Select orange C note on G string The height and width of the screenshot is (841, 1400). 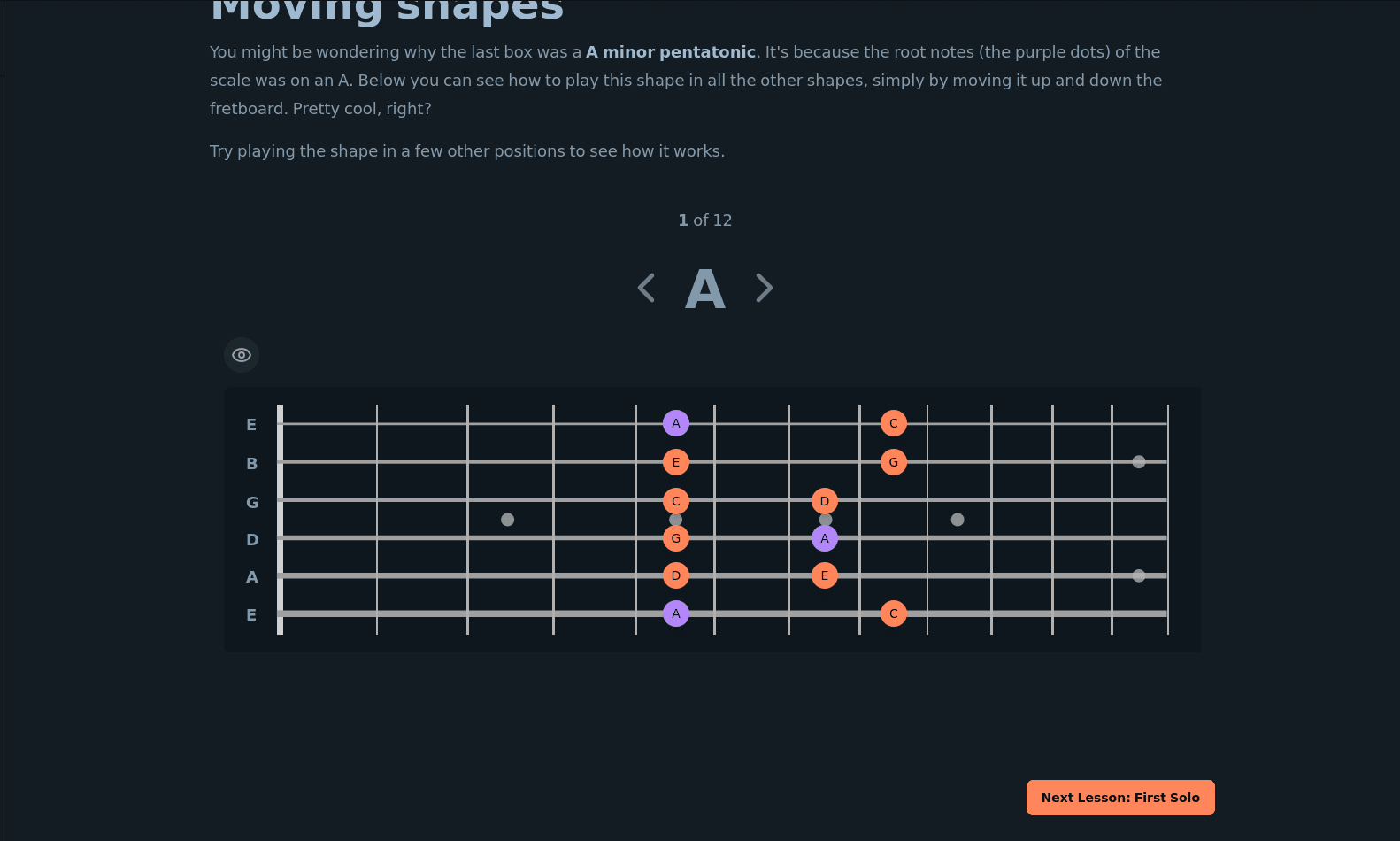coord(676,501)
